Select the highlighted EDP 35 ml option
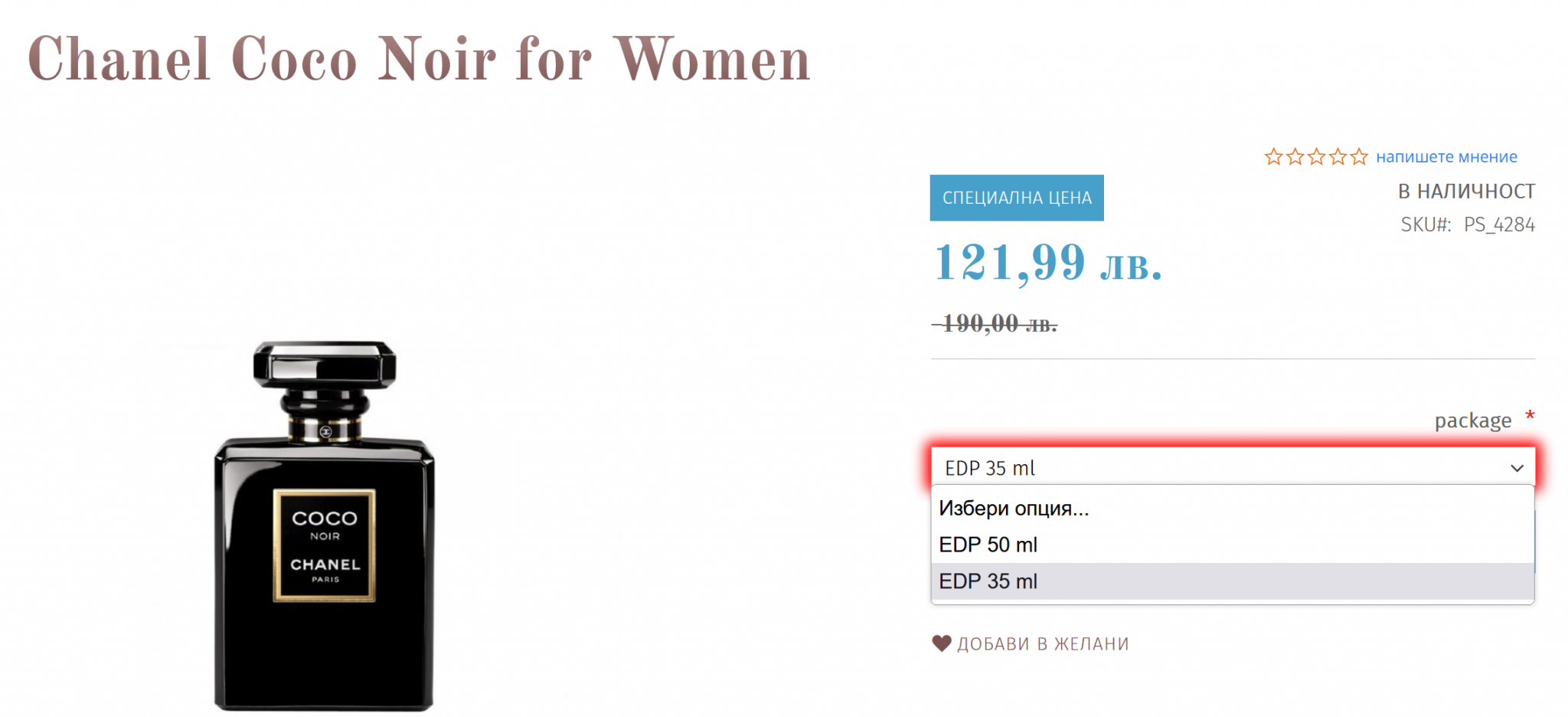 pyautogui.click(x=988, y=581)
